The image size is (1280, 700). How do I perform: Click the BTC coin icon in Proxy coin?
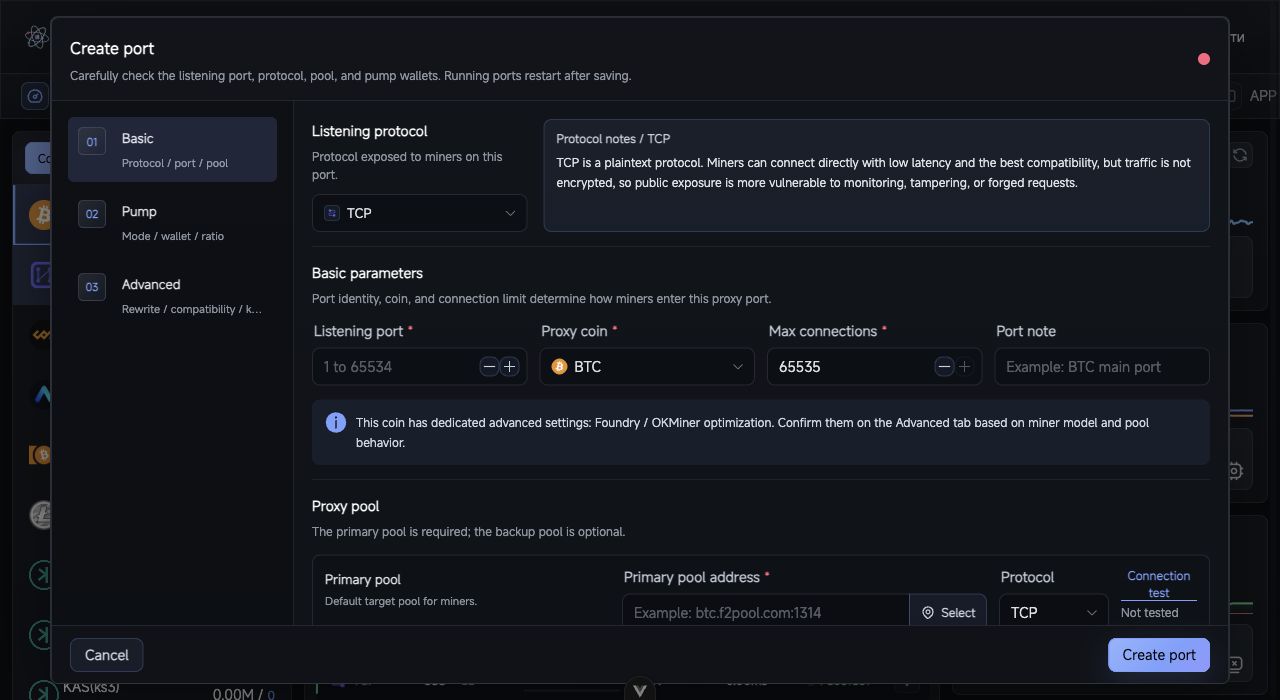tap(559, 367)
